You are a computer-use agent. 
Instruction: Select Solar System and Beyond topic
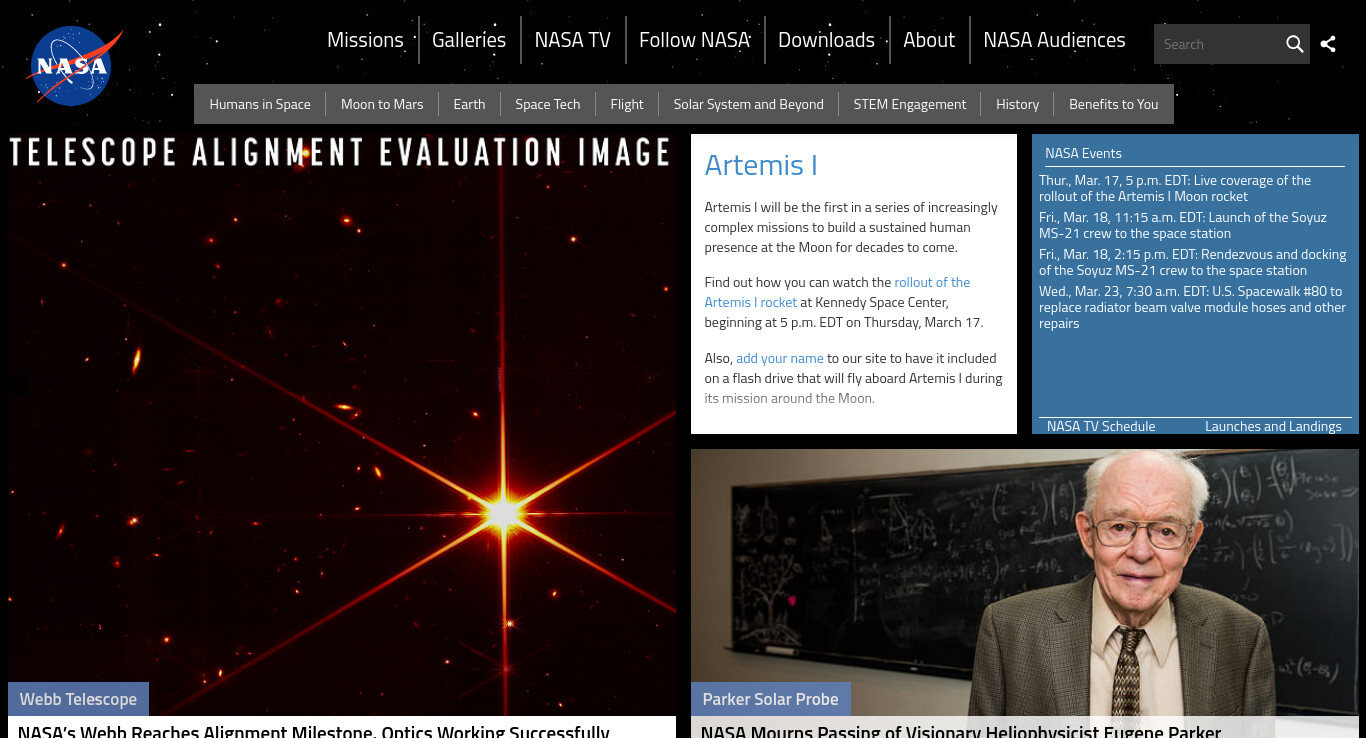point(749,104)
